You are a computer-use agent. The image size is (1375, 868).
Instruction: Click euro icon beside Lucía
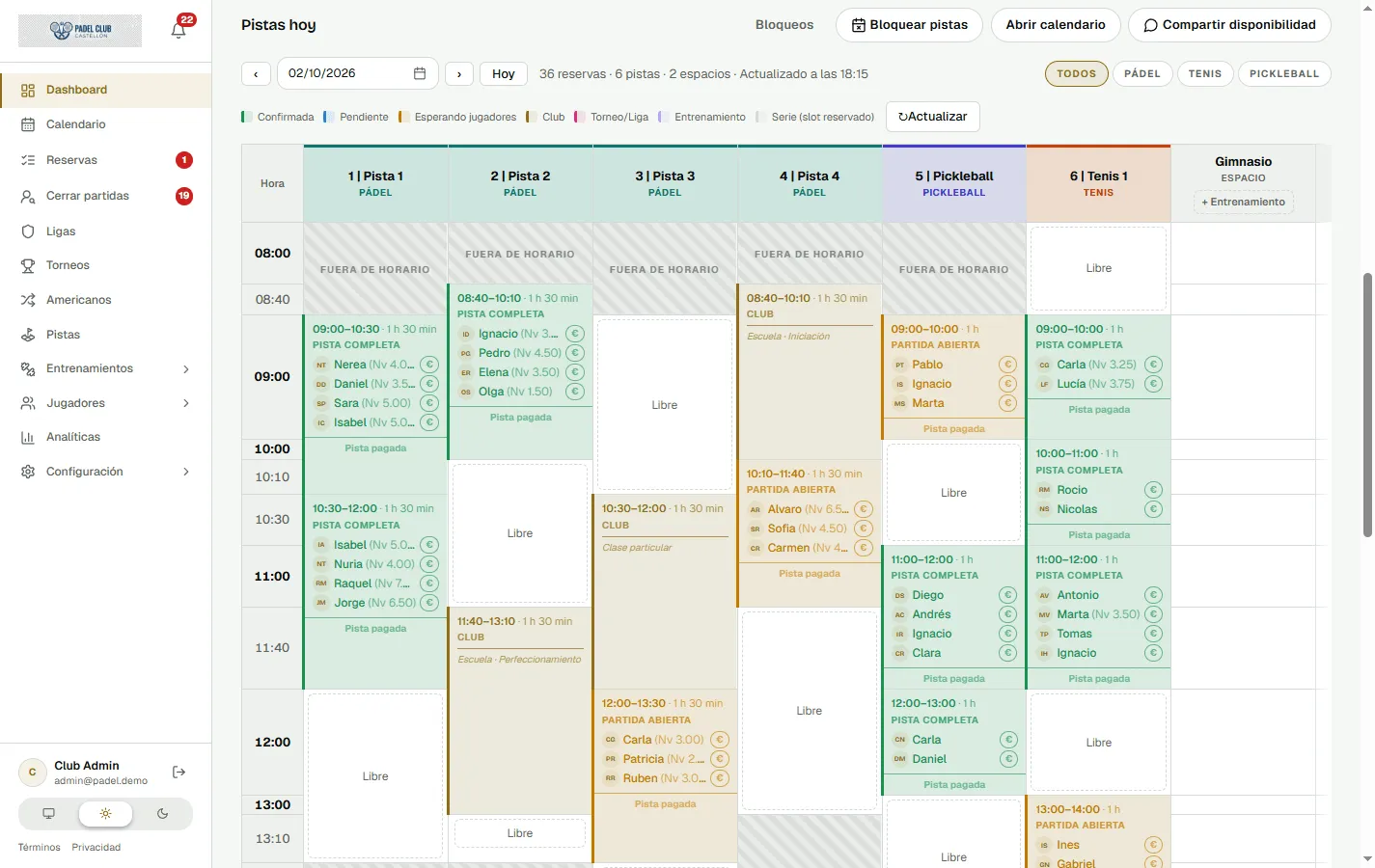pyautogui.click(x=1153, y=384)
